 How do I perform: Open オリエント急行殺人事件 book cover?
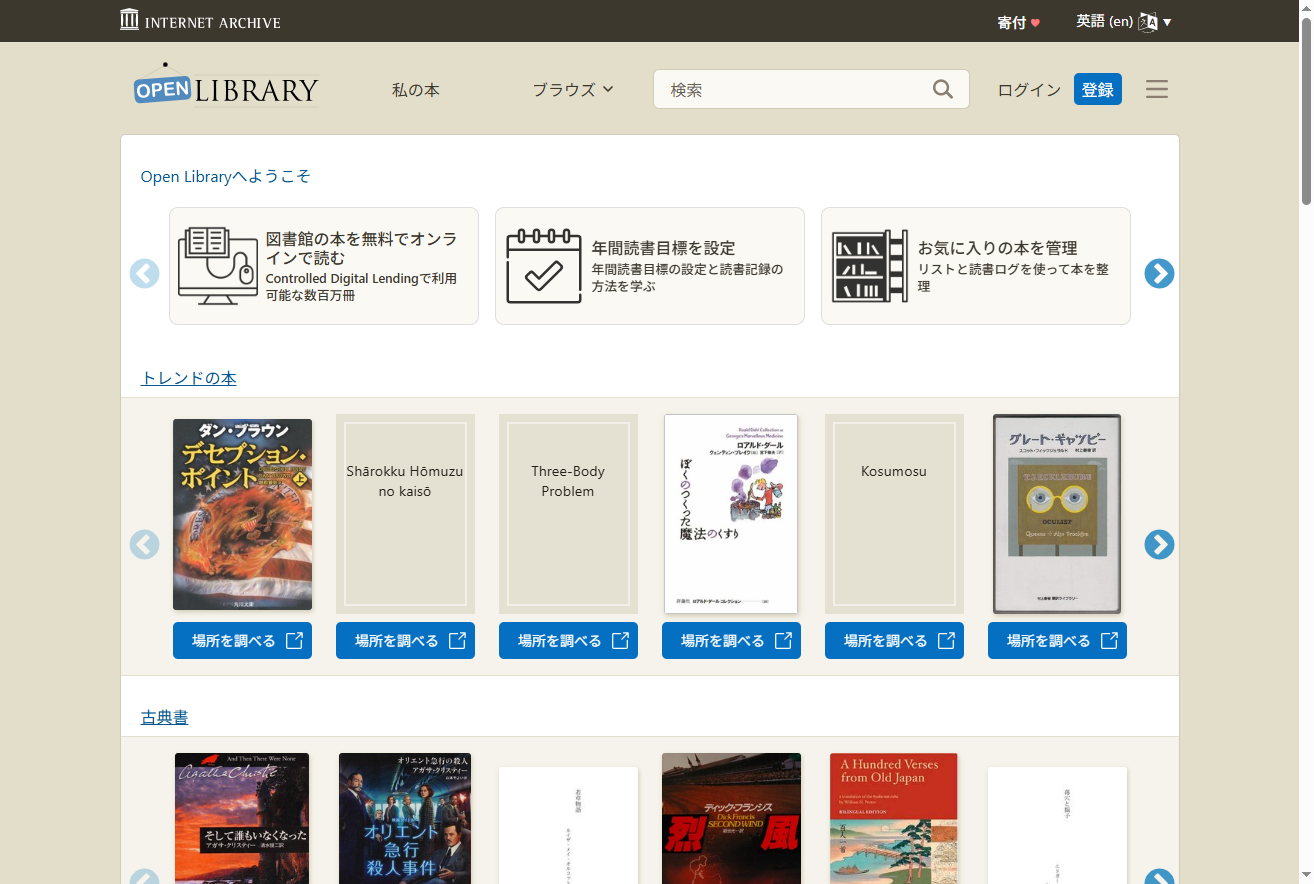[x=405, y=818]
